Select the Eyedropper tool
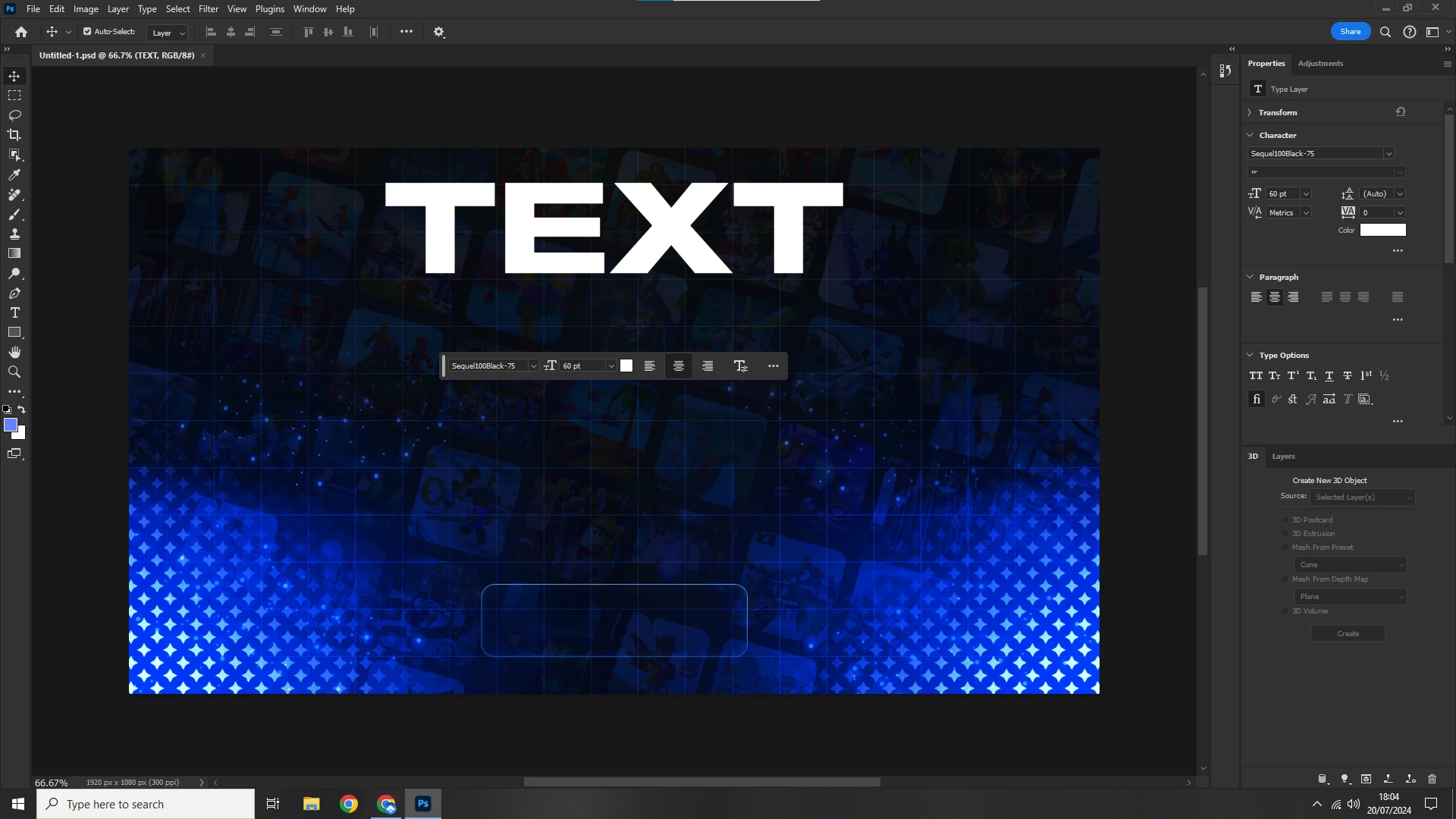The image size is (1456, 819). tap(14, 174)
